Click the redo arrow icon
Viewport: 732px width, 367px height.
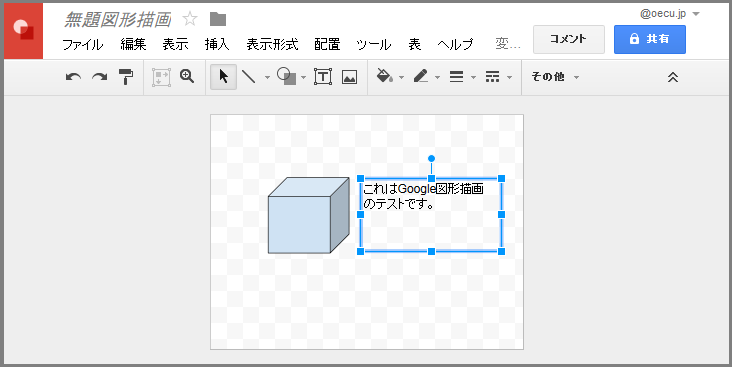[99, 77]
